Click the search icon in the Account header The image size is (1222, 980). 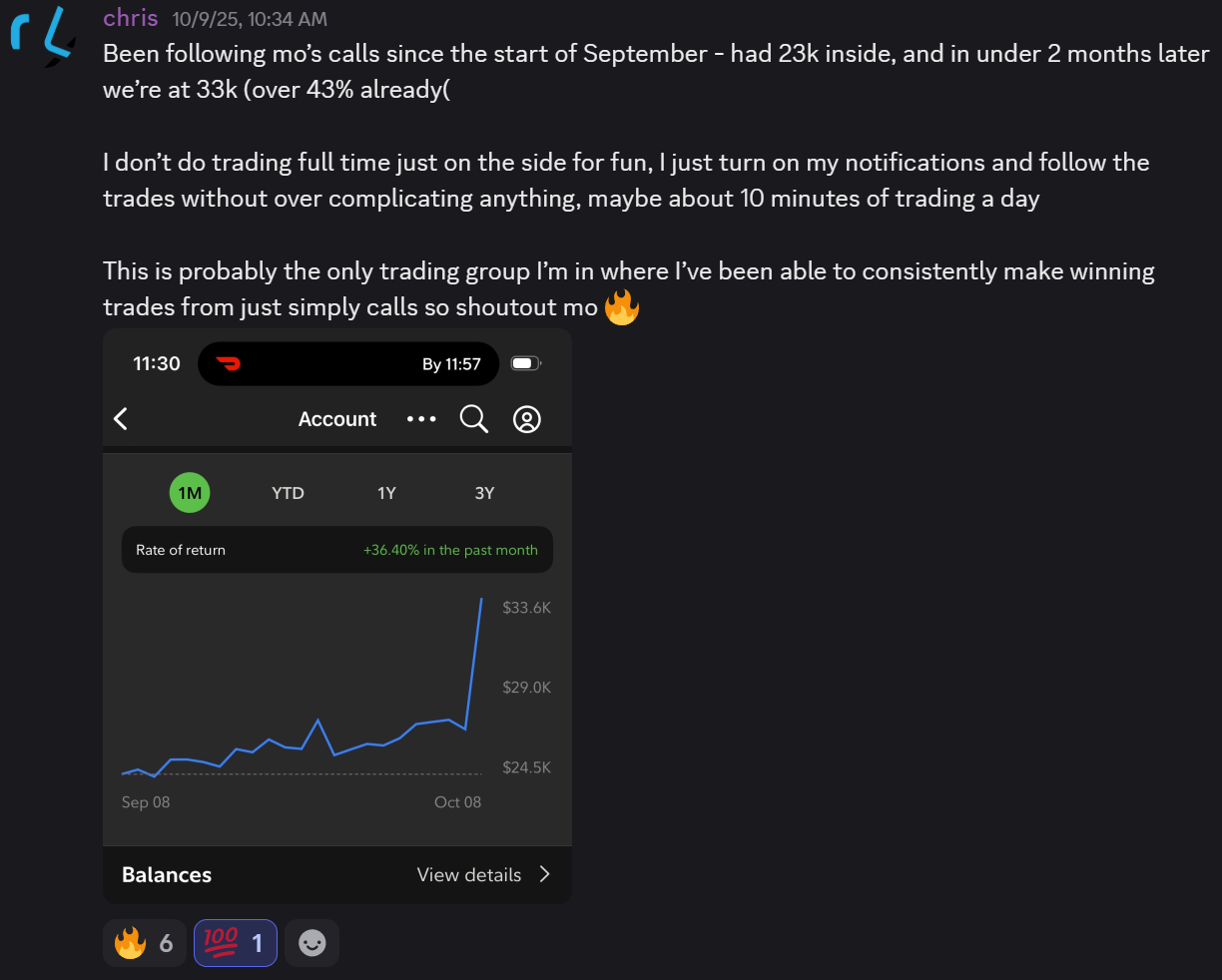[x=473, y=418]
